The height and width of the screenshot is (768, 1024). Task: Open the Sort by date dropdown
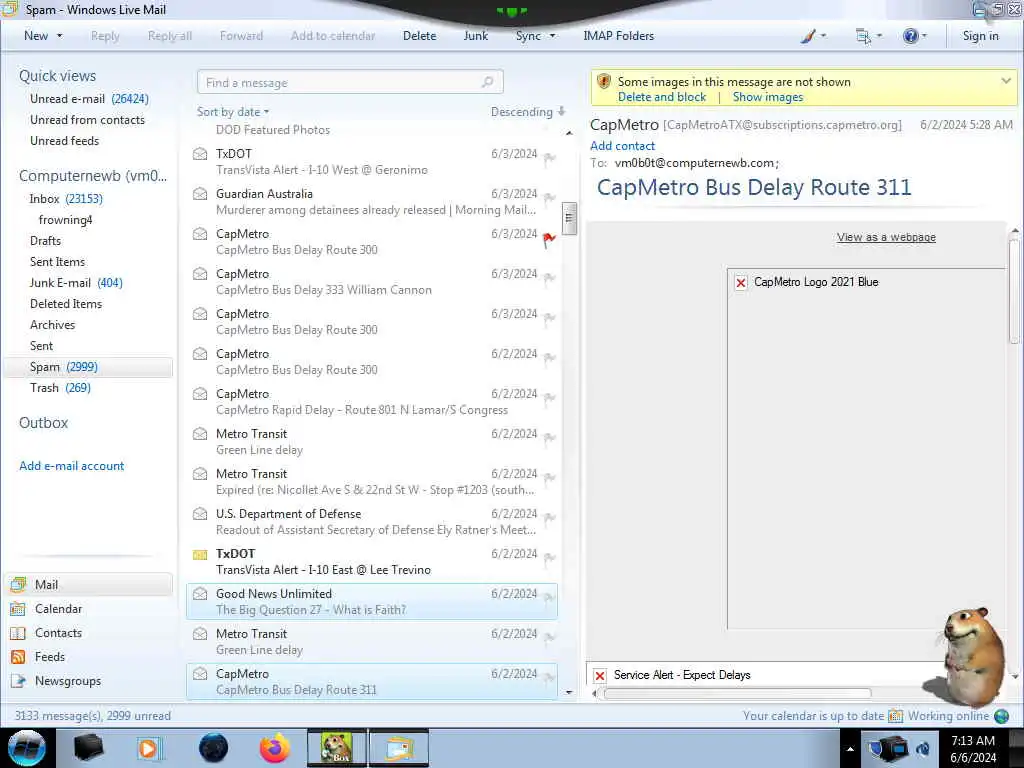[232, 112]
